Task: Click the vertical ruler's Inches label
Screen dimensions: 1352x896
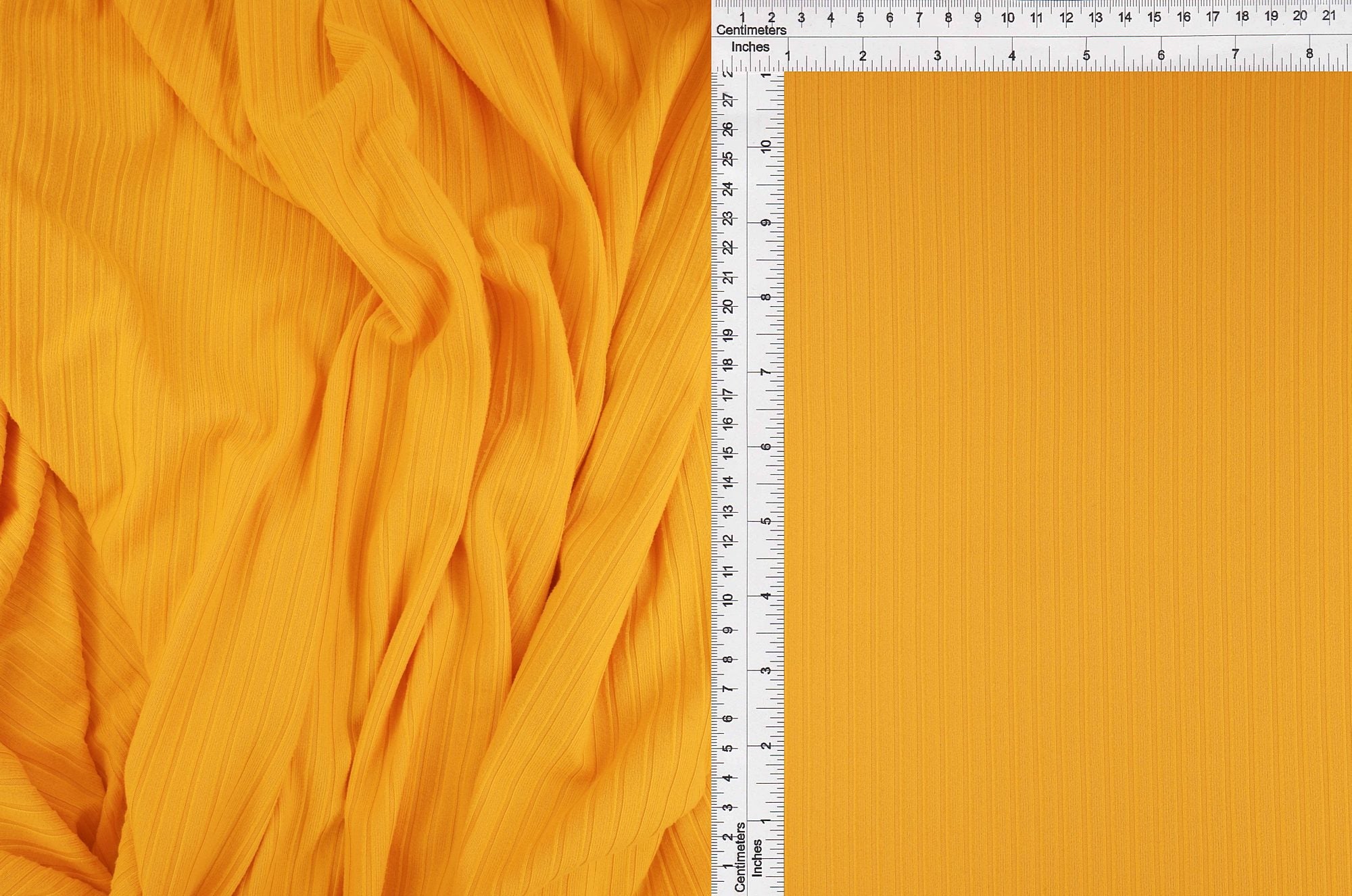Action: [x=757, y=858]
